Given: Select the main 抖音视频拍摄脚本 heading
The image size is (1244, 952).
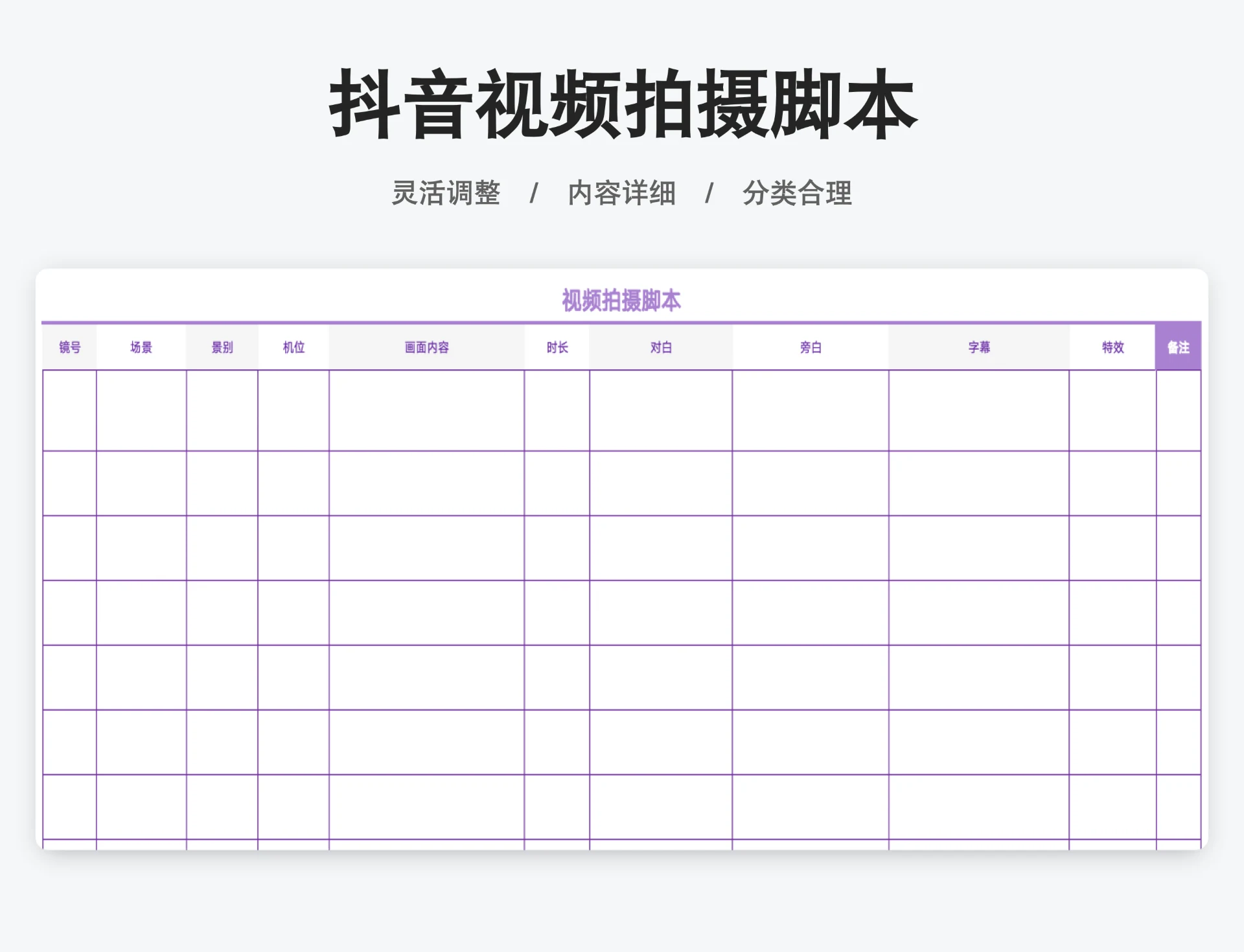Looking at the screenshot, I should (622, 104).
